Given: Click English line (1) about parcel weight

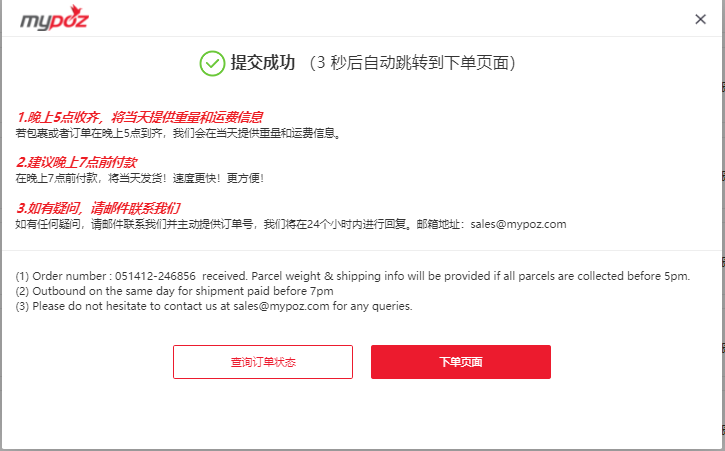Looking at the screenshot, I should coord(353,276).
